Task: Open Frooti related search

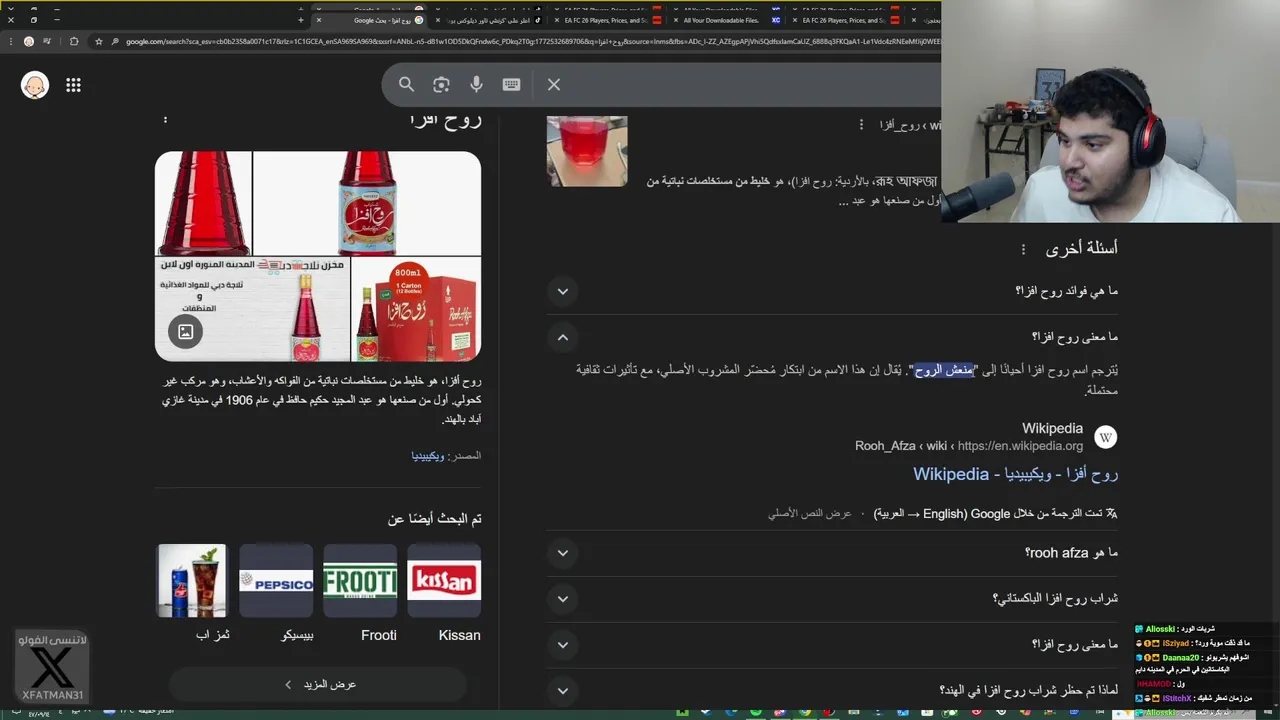Action: 378,635
